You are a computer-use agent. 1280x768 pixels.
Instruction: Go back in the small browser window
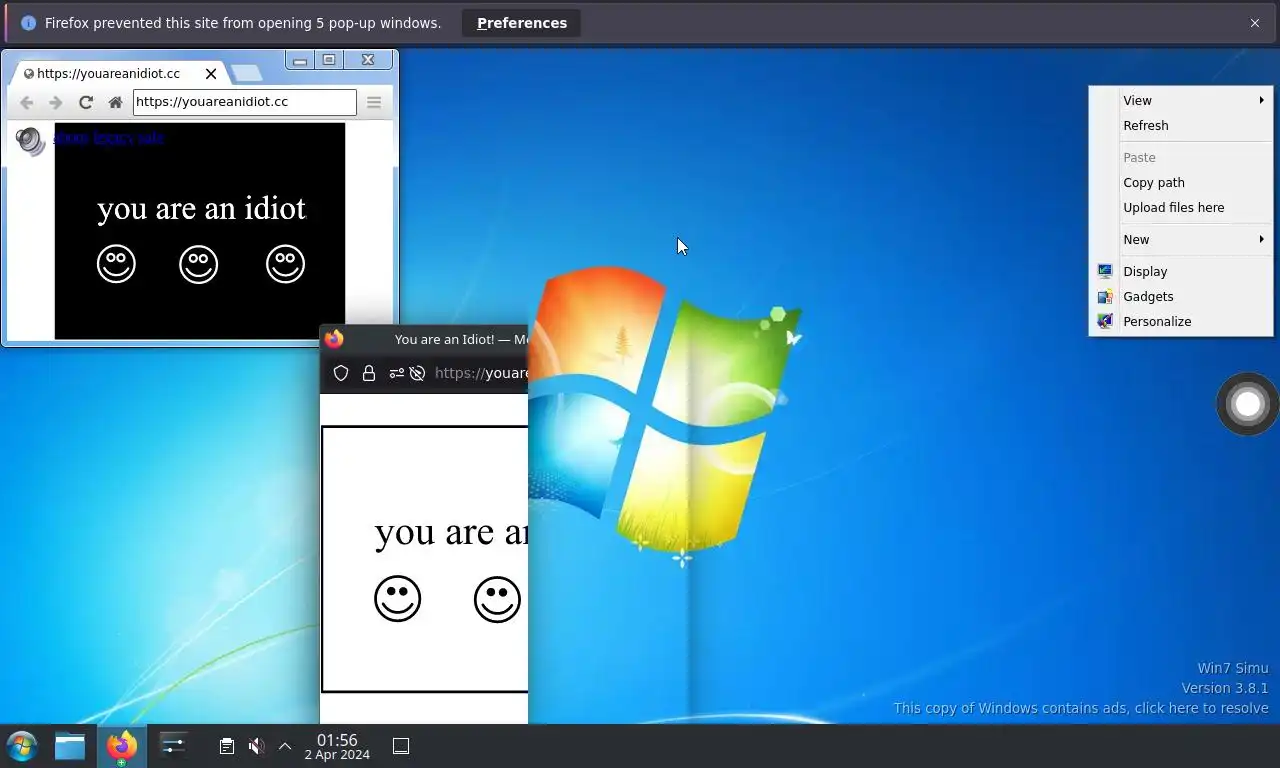click(x=27, y=102)
